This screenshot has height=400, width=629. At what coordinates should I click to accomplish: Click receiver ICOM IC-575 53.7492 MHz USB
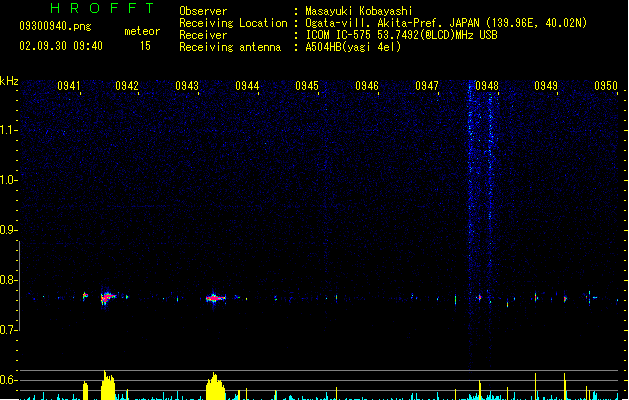coord(401,35)
